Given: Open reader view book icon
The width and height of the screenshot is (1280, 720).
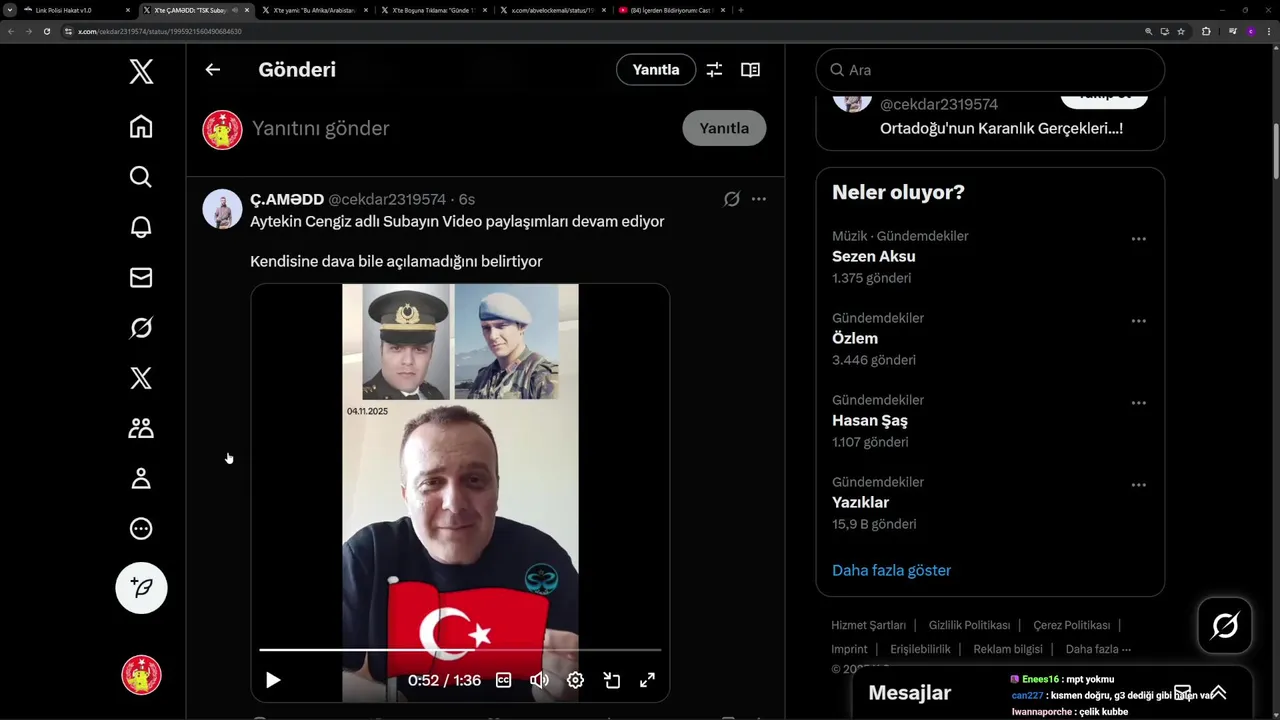Looking at the screenshot, I should coord(750,70).
